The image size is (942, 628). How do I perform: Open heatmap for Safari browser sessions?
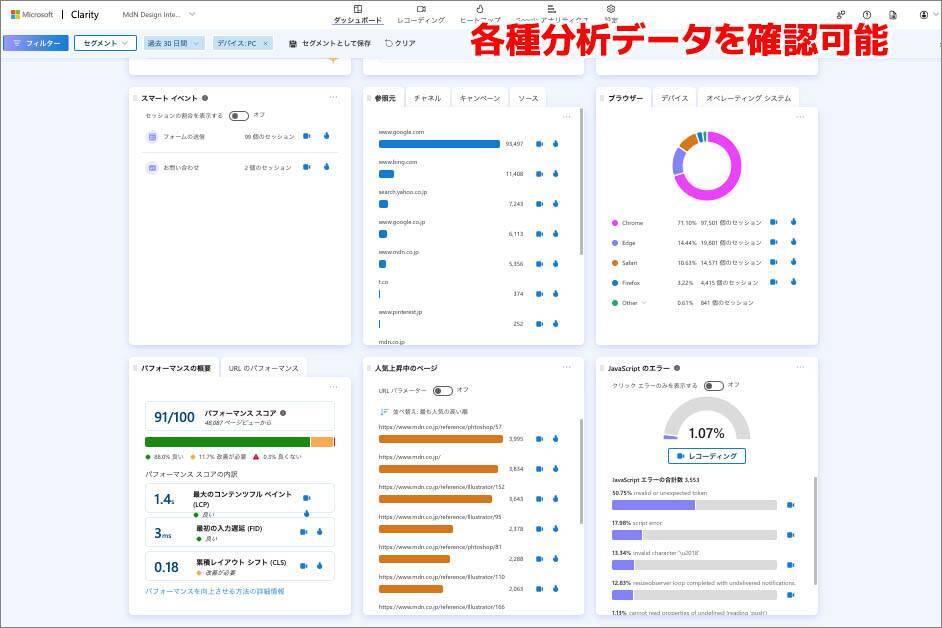tap(793, 262)
